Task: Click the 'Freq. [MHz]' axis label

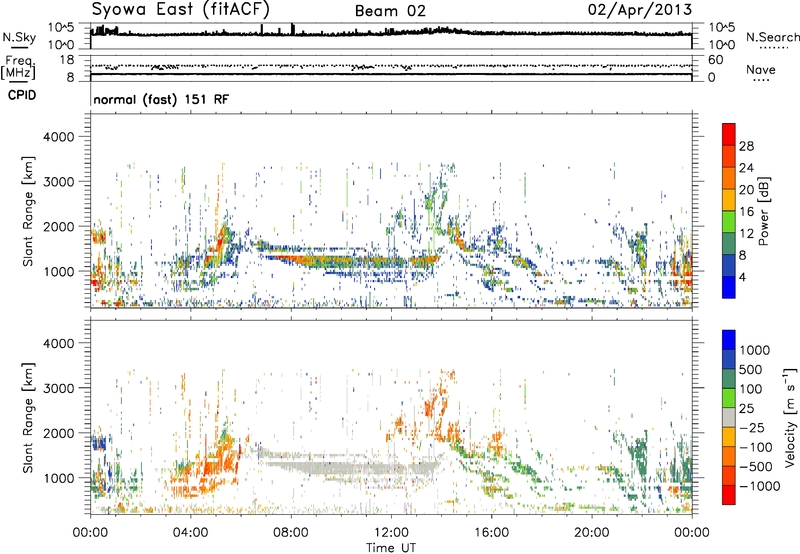Action: coord(18,68)
